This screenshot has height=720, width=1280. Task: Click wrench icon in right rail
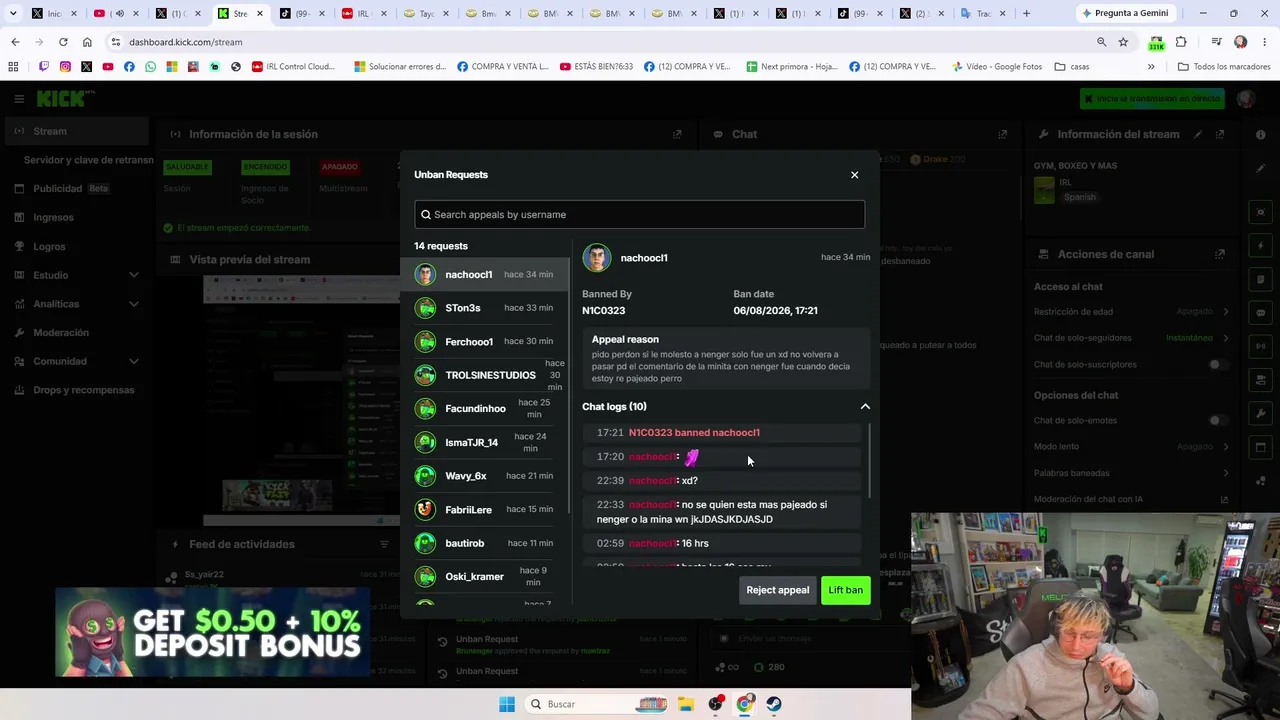coord(1260,414)
